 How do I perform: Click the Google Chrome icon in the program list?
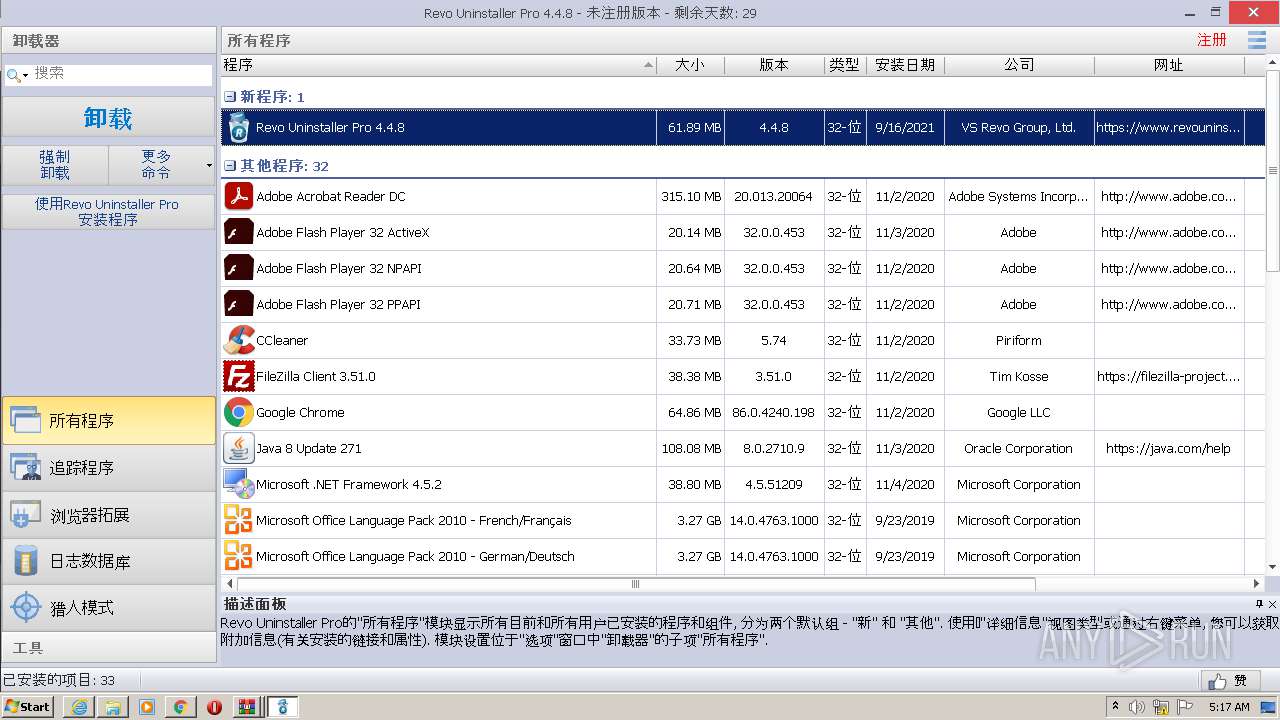238,412
